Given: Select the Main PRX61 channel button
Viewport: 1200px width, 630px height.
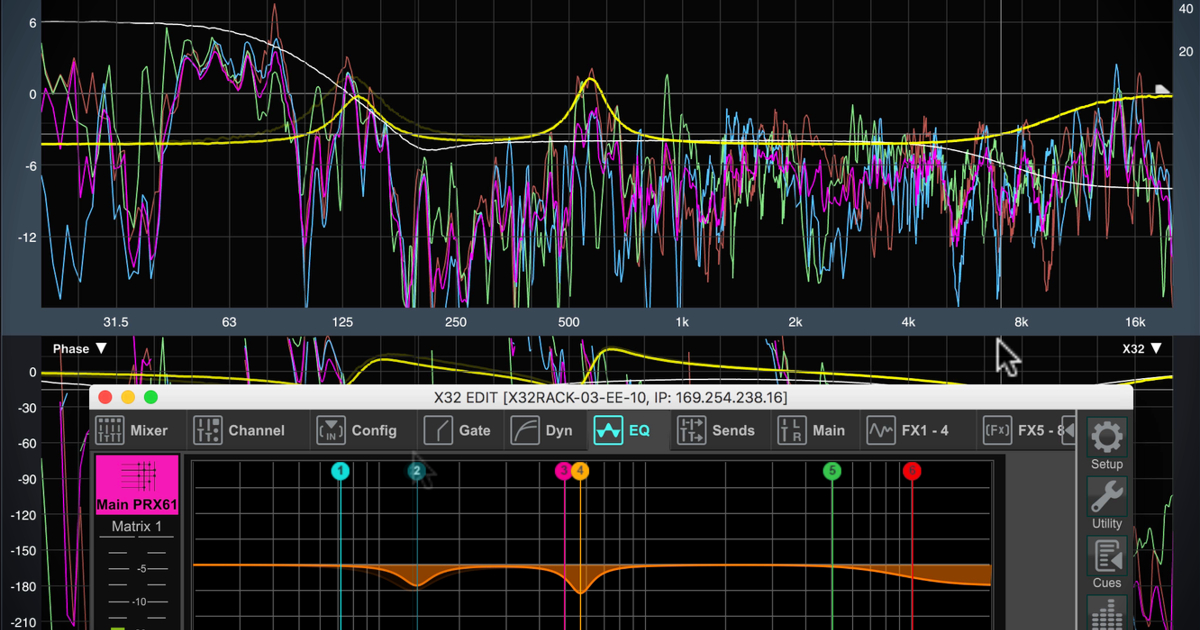Looking at the screenshot, I should 137,485.
